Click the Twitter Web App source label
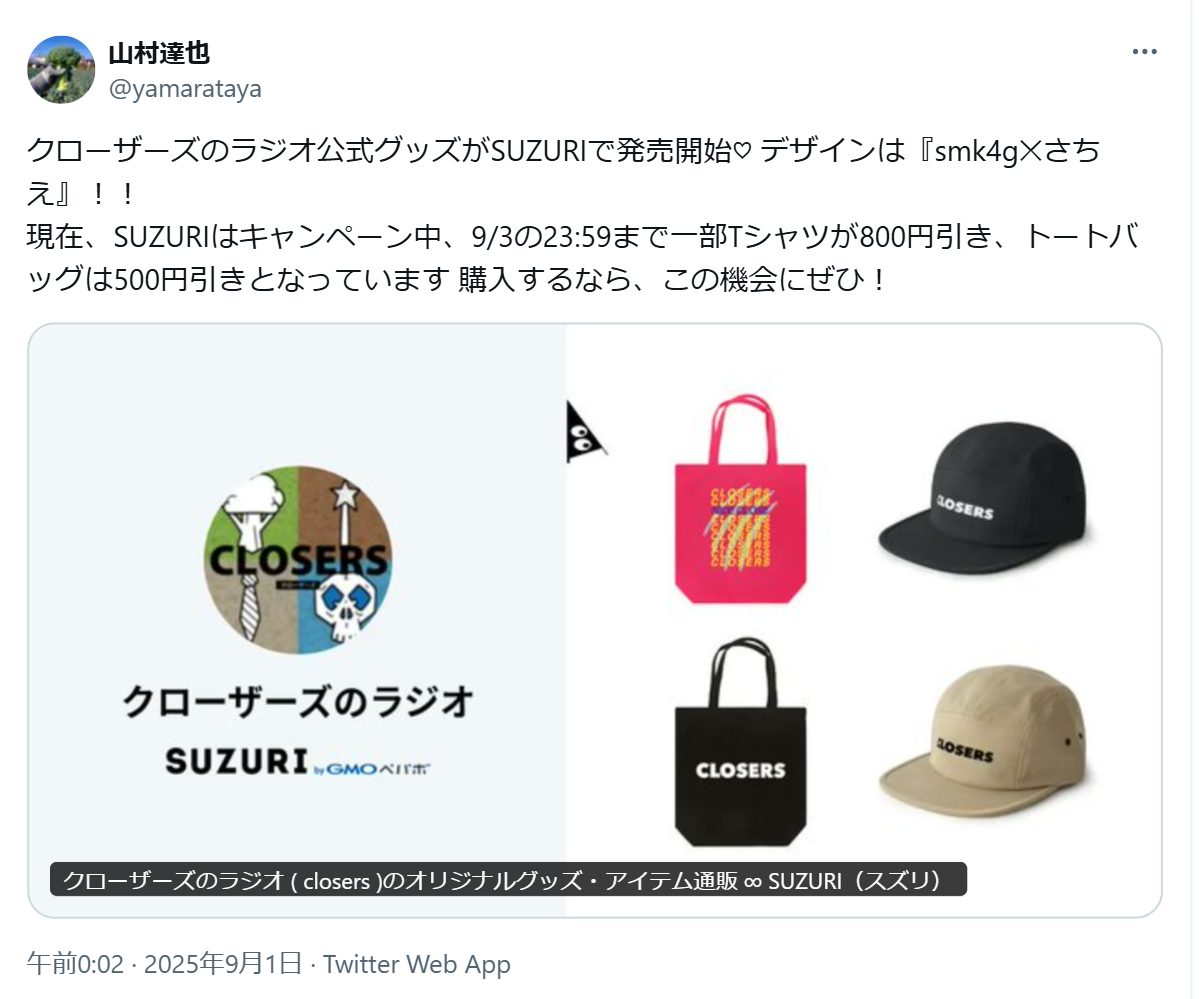1199x999 pixels. click(x=417, y=964)
